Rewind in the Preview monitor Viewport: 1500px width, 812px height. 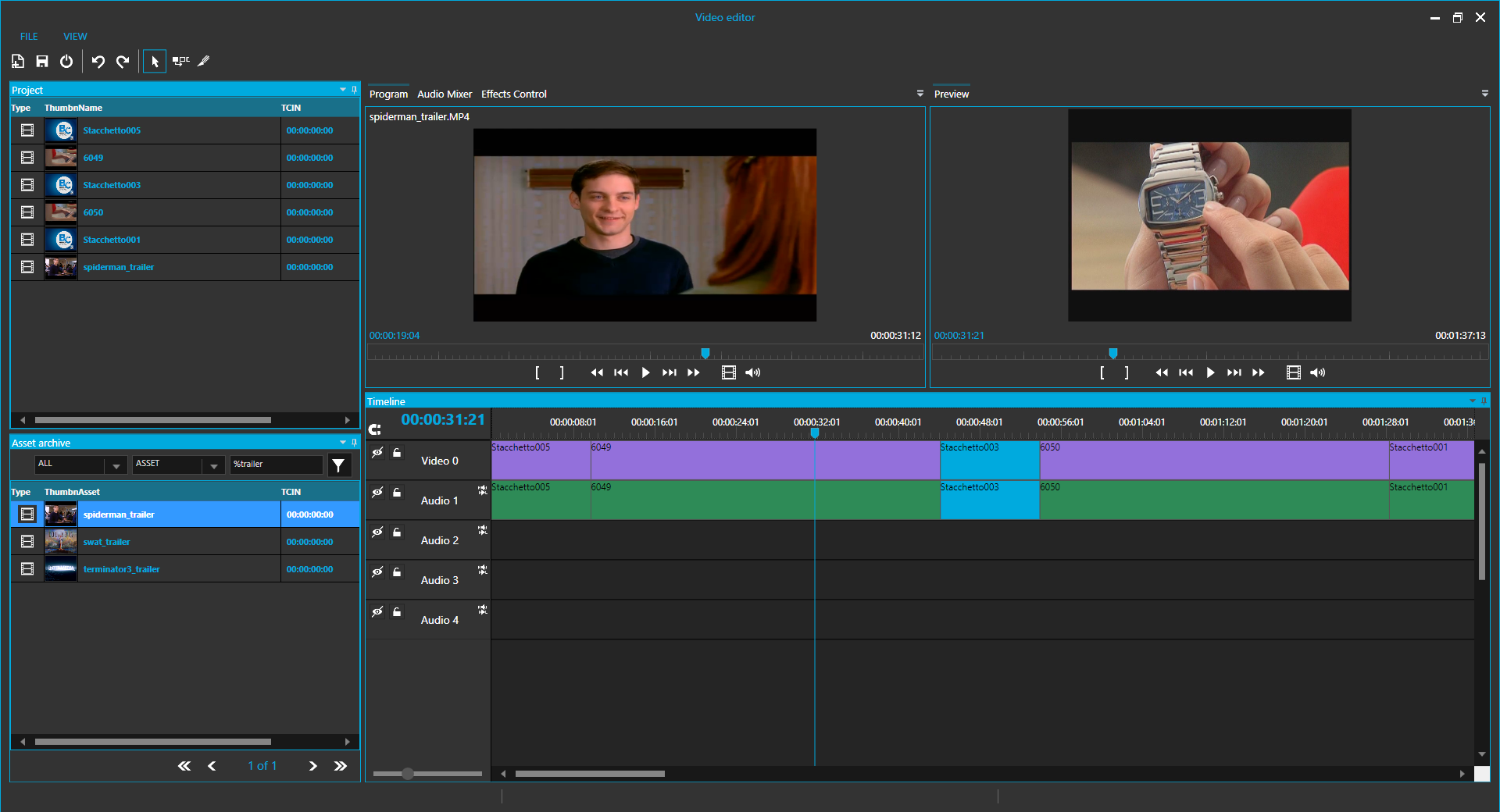(1162, 372)
